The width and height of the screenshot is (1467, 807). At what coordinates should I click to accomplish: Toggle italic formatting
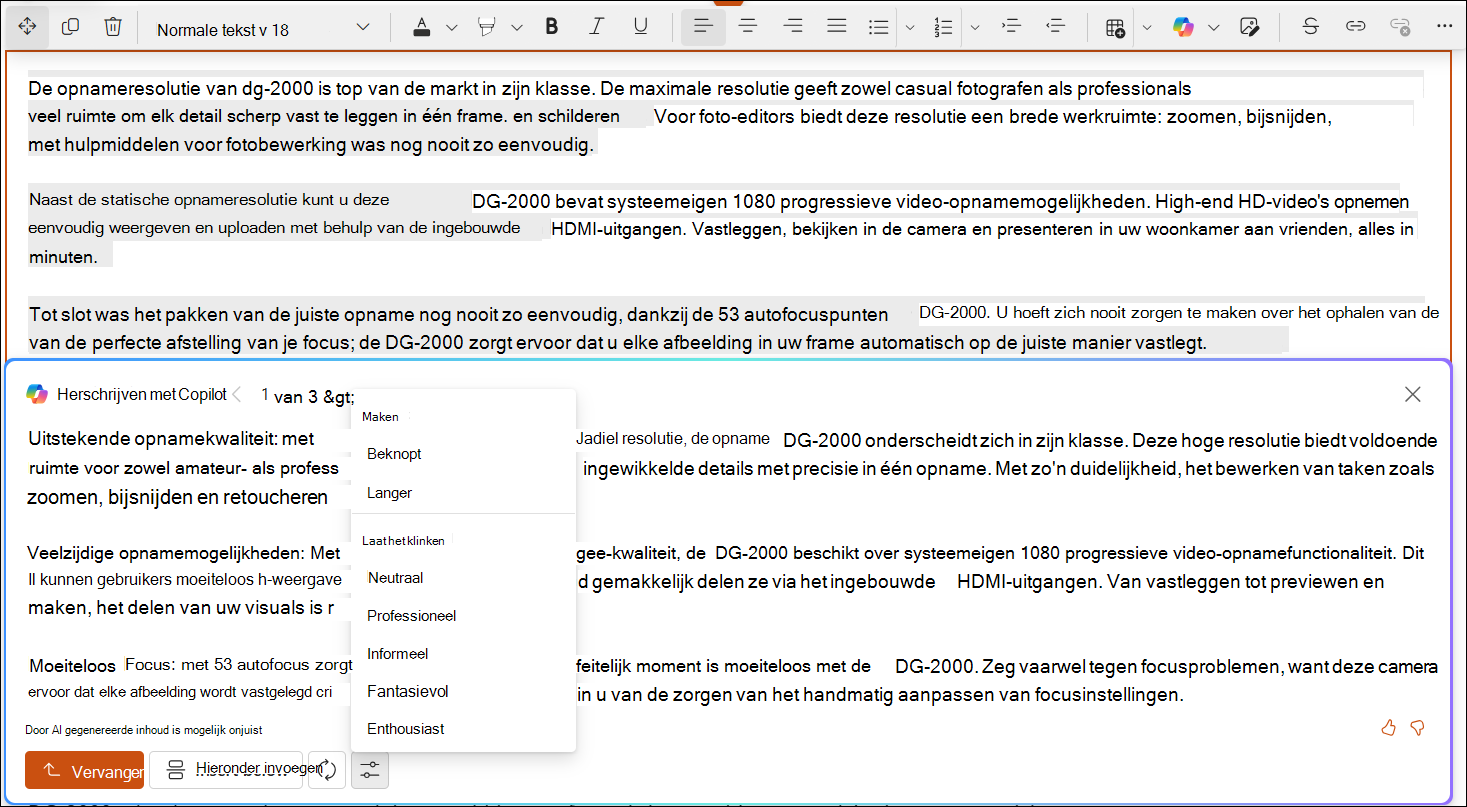click(x=597, y=27)
